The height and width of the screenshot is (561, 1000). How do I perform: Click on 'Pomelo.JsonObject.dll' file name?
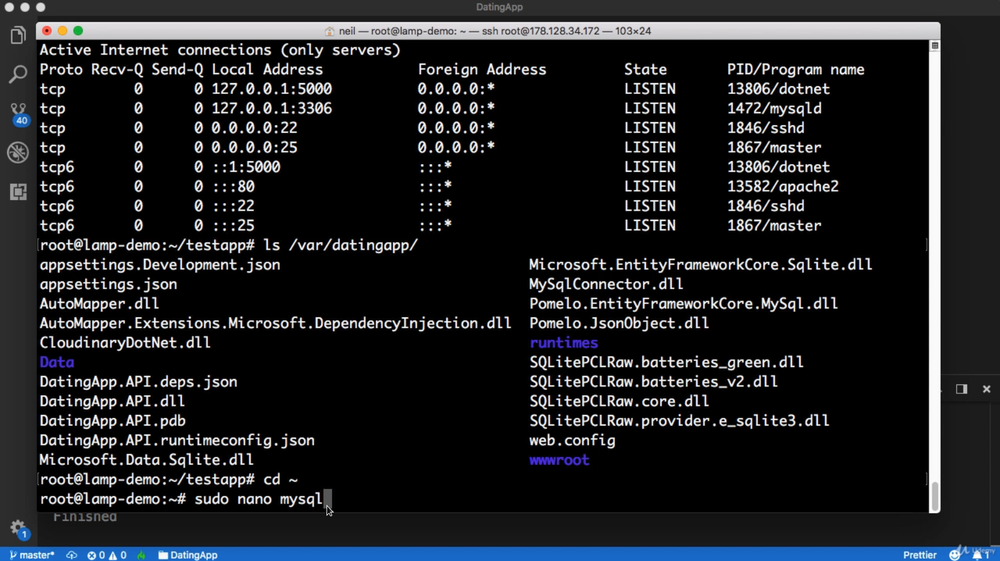[x=619, y=323]
